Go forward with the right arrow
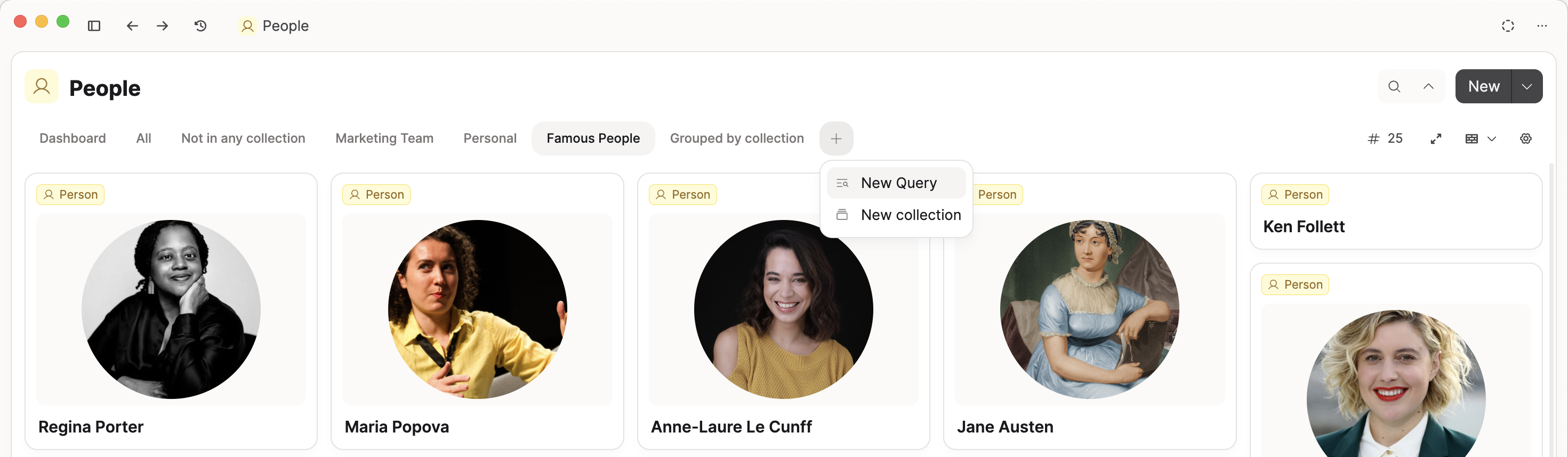1568x457 pixels. pyautogui.click(x=163, y=26)
